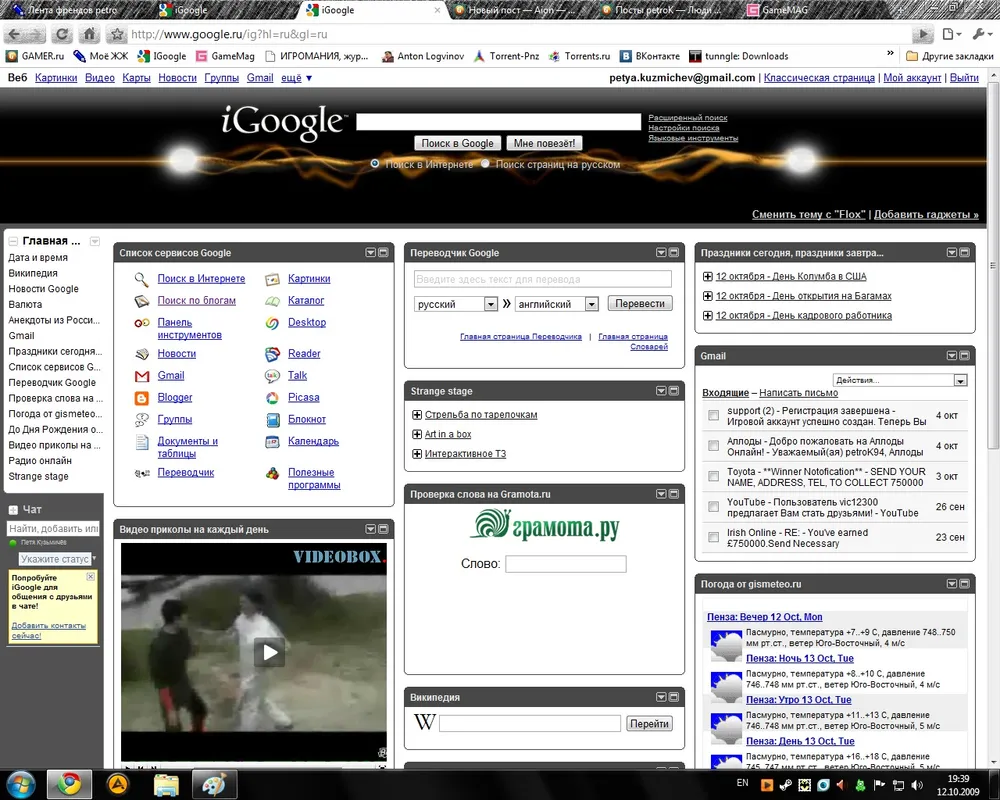Image resolution: width=1000 pixels, height=800 pixels.
Task: Close the Попробуйте iGoogle chat tip
Action: pos(91,577)
